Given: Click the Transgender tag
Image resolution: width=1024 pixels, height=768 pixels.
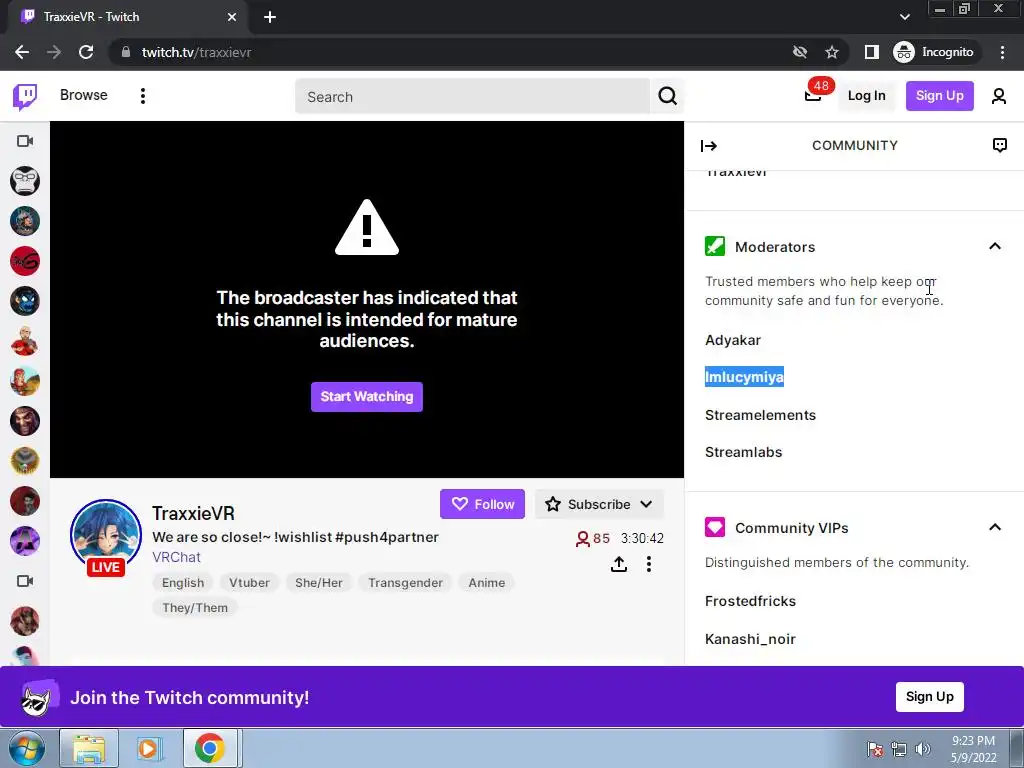Looking at the screenshot, I should click(405, 583).
